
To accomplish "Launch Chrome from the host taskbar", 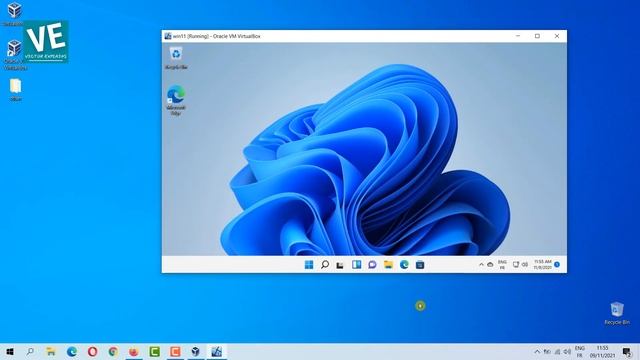I will [113, 351].
